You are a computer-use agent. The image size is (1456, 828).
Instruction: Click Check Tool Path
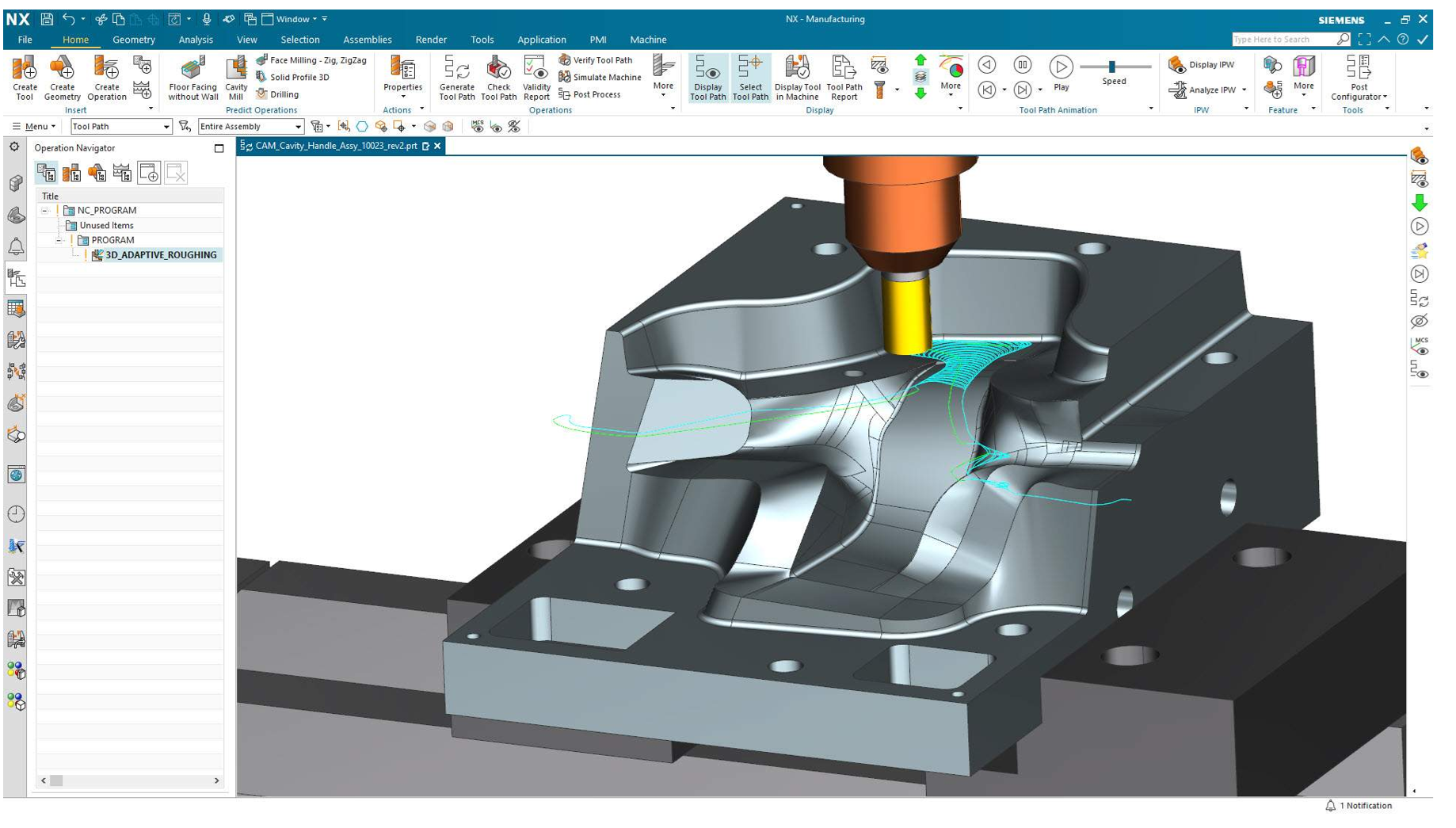pos(498,78)
